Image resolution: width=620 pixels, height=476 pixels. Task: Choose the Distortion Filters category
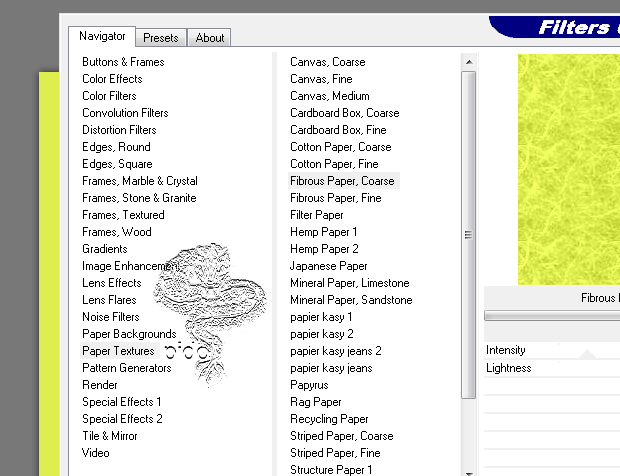pyautogui.click(x=119, y=130)
